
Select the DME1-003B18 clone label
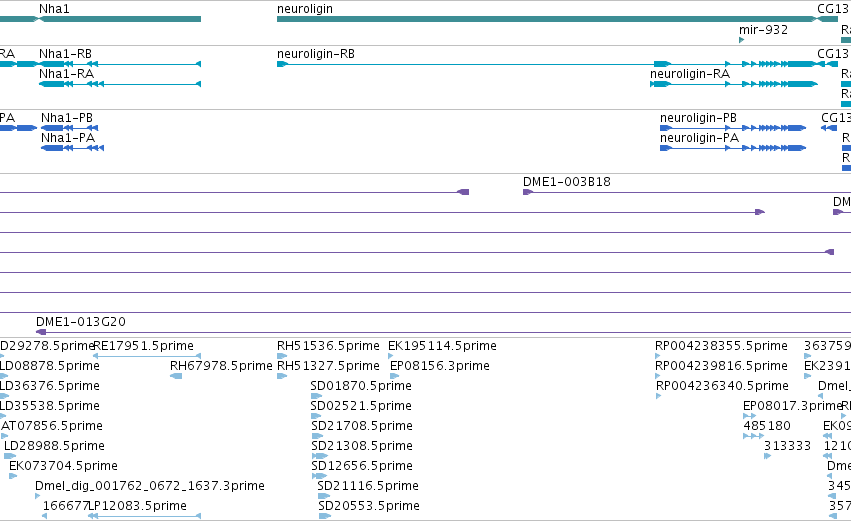(x=567, y=182)
